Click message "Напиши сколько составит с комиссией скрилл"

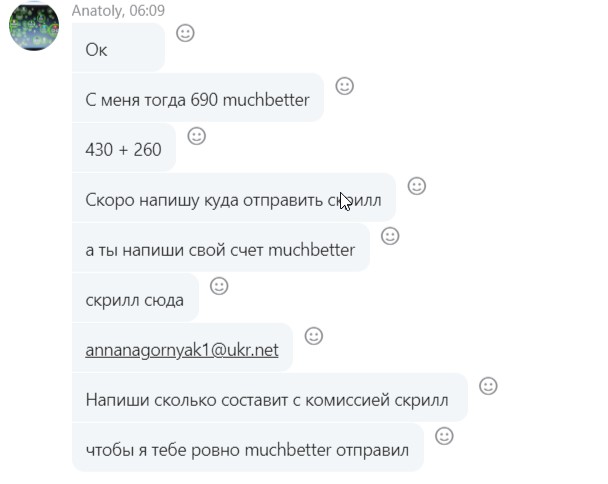click(270, 398)
